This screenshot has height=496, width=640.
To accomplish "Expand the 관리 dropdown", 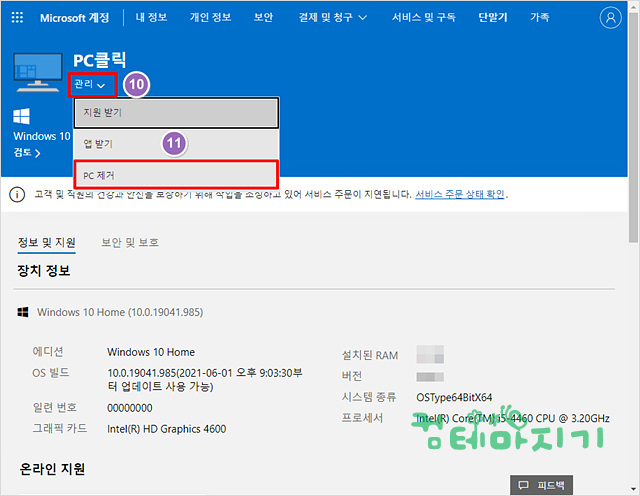I will click(x=90, y=85).
